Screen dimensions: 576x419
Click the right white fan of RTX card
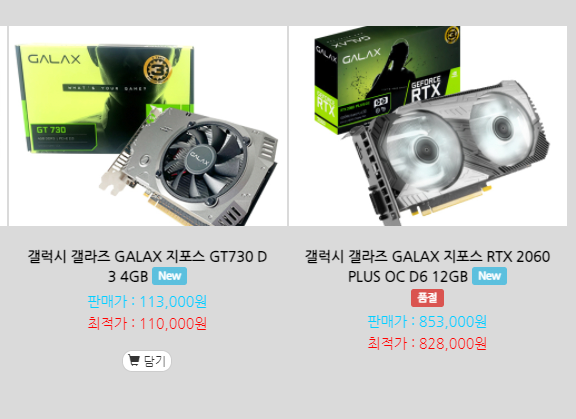click(502, 127)
